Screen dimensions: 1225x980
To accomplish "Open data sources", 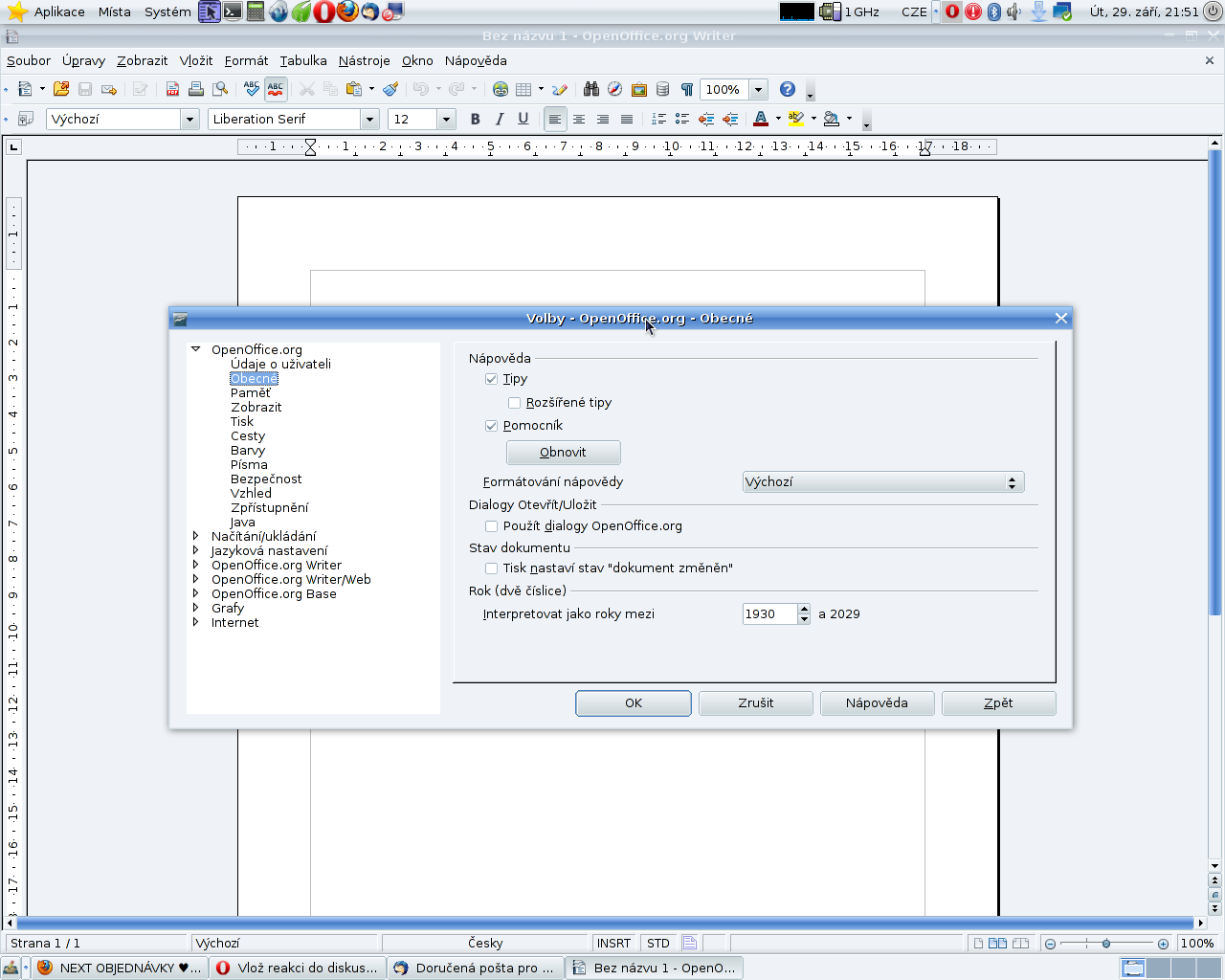I will click(x=663, y=89).
